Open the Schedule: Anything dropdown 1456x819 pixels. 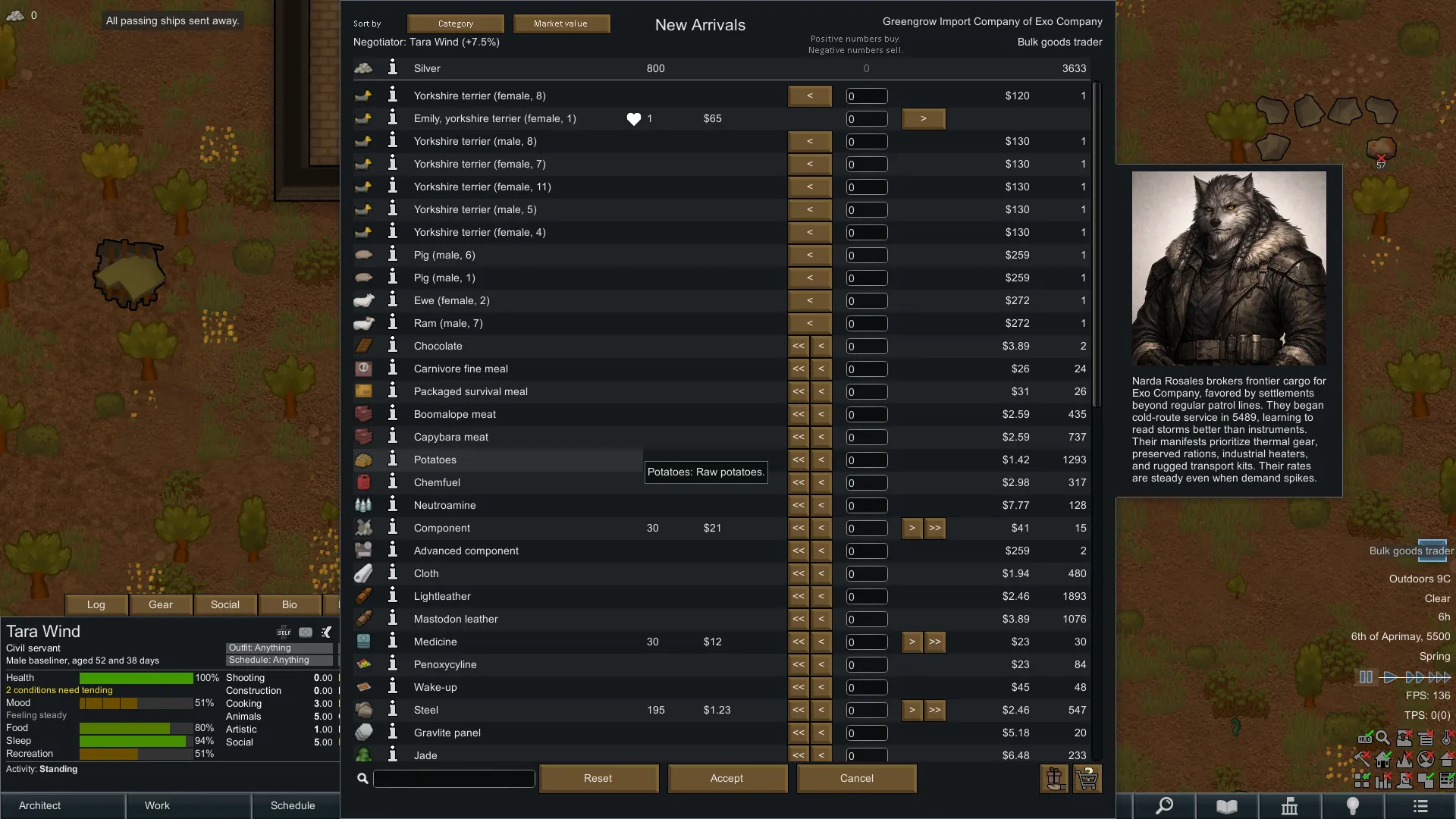(279, 660)
